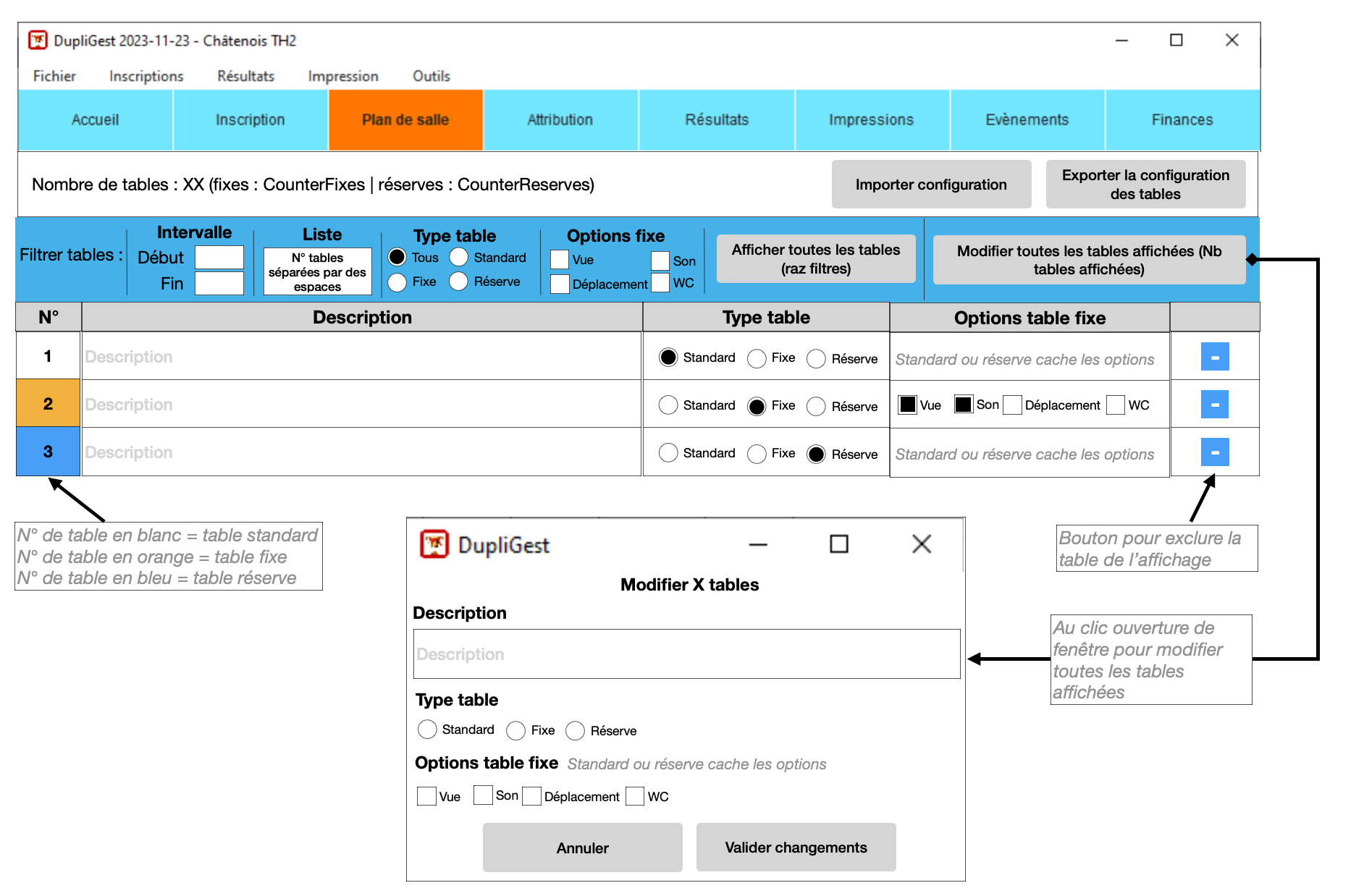Check the Vue filter in Options fixe
The height and width of the screenshot is (896, 1364).
(560, 260)
